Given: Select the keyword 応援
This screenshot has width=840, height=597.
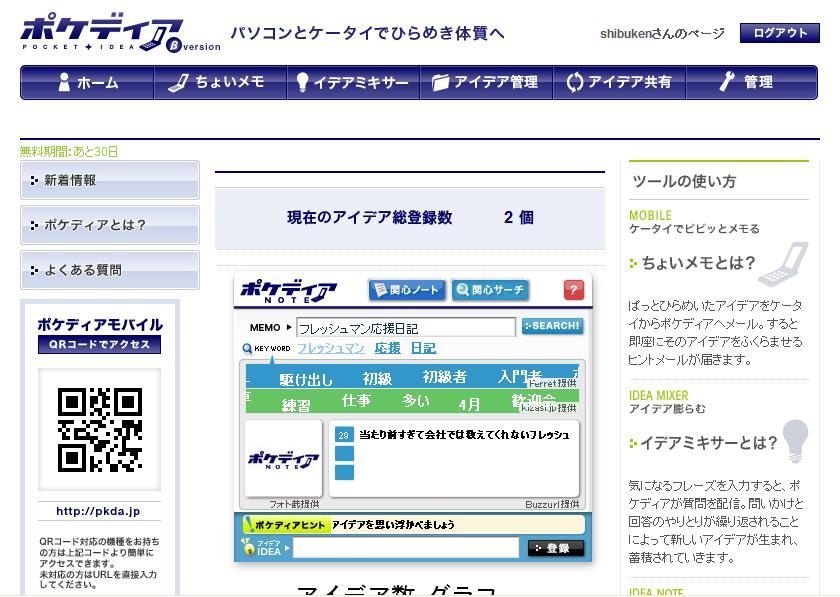Looking at the screenshot, I should tap(388, 348).
